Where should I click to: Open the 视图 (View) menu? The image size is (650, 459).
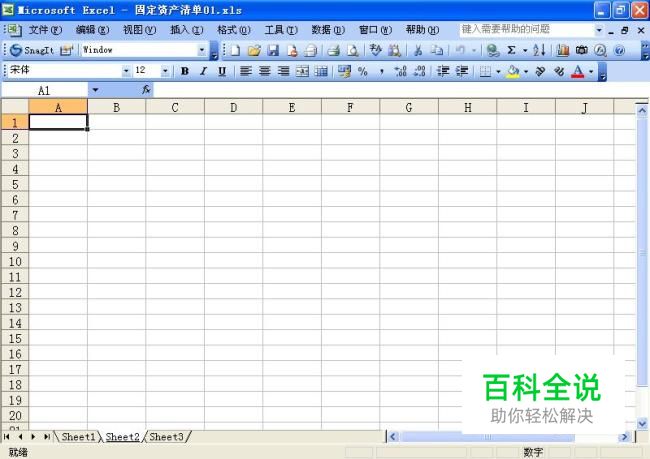(x=139, y=29)
